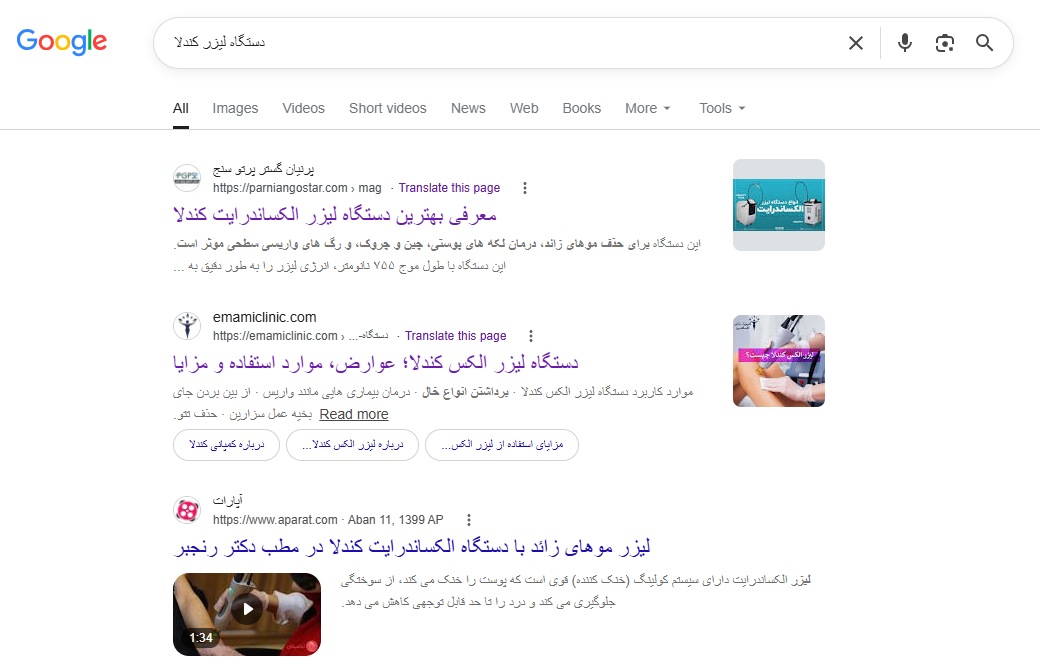This screenshot has width=1040, height=671.
Task: Play the 1:34 aparat video thumbnail
Action: (247, 615)
